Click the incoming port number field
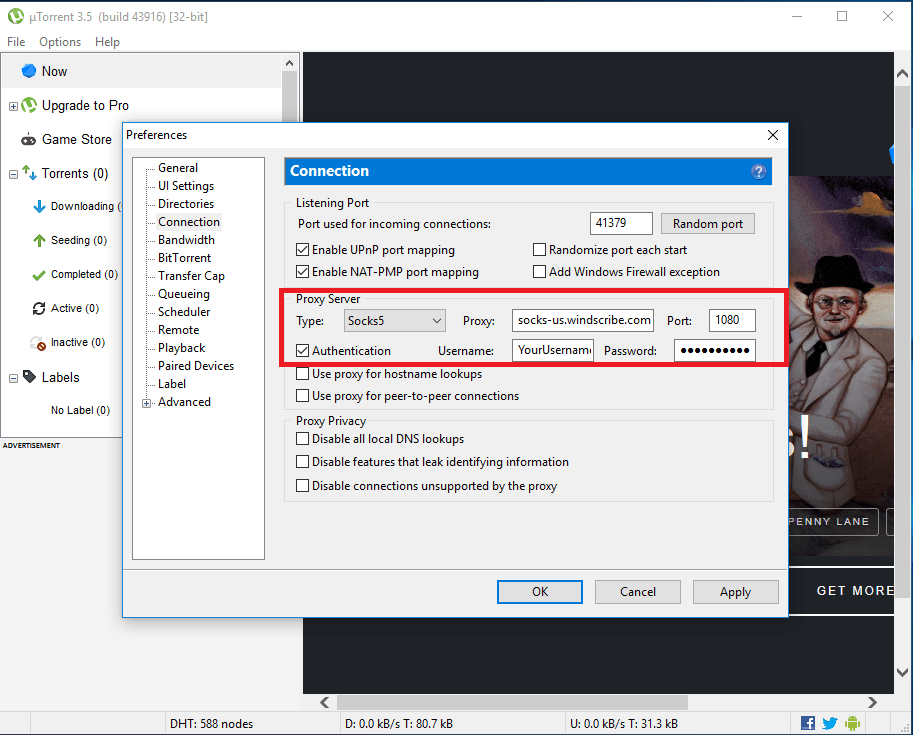913x735 pixels. coord(621,223)
